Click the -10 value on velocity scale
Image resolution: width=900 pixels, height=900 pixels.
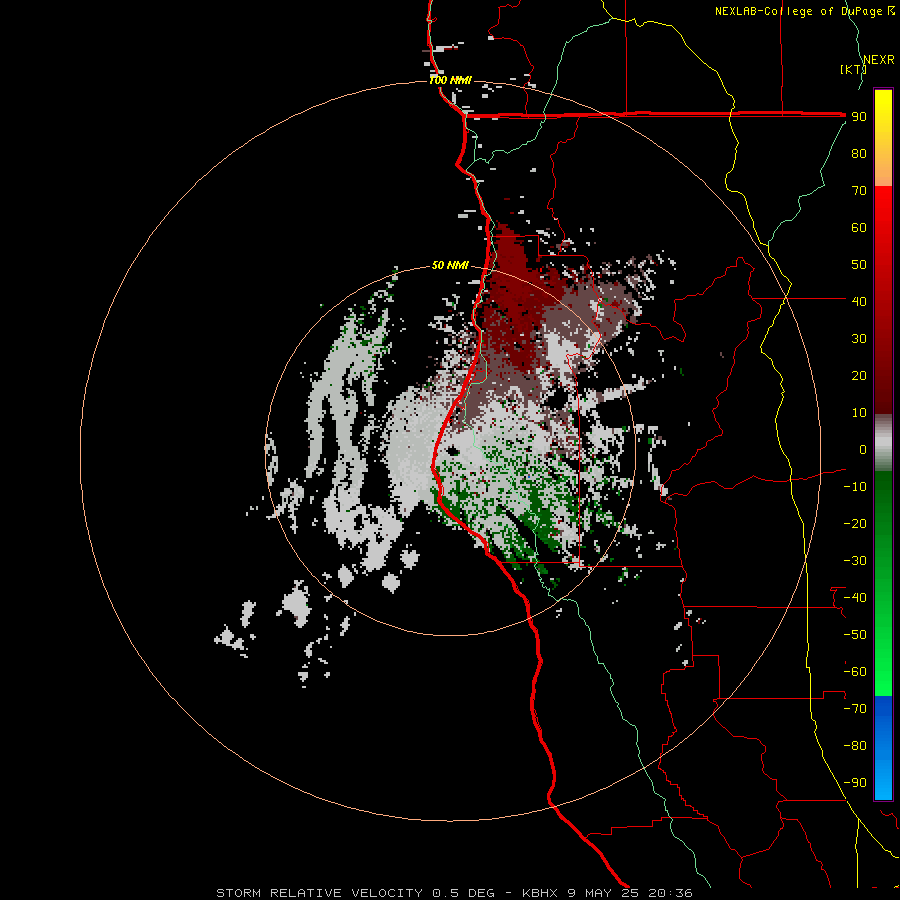(855, 487)
